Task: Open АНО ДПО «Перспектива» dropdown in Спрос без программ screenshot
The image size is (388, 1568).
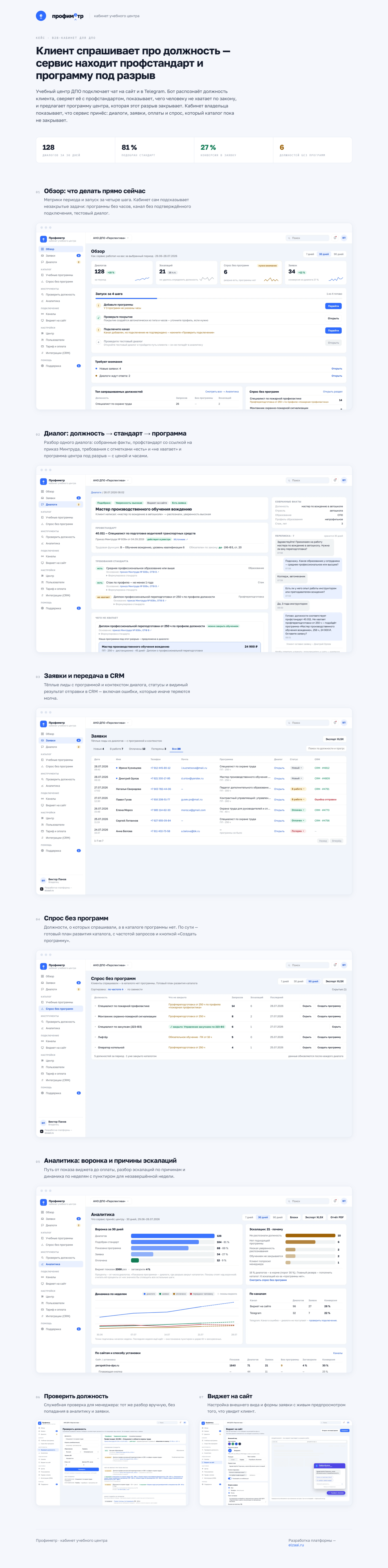Action: click(111, 965)
